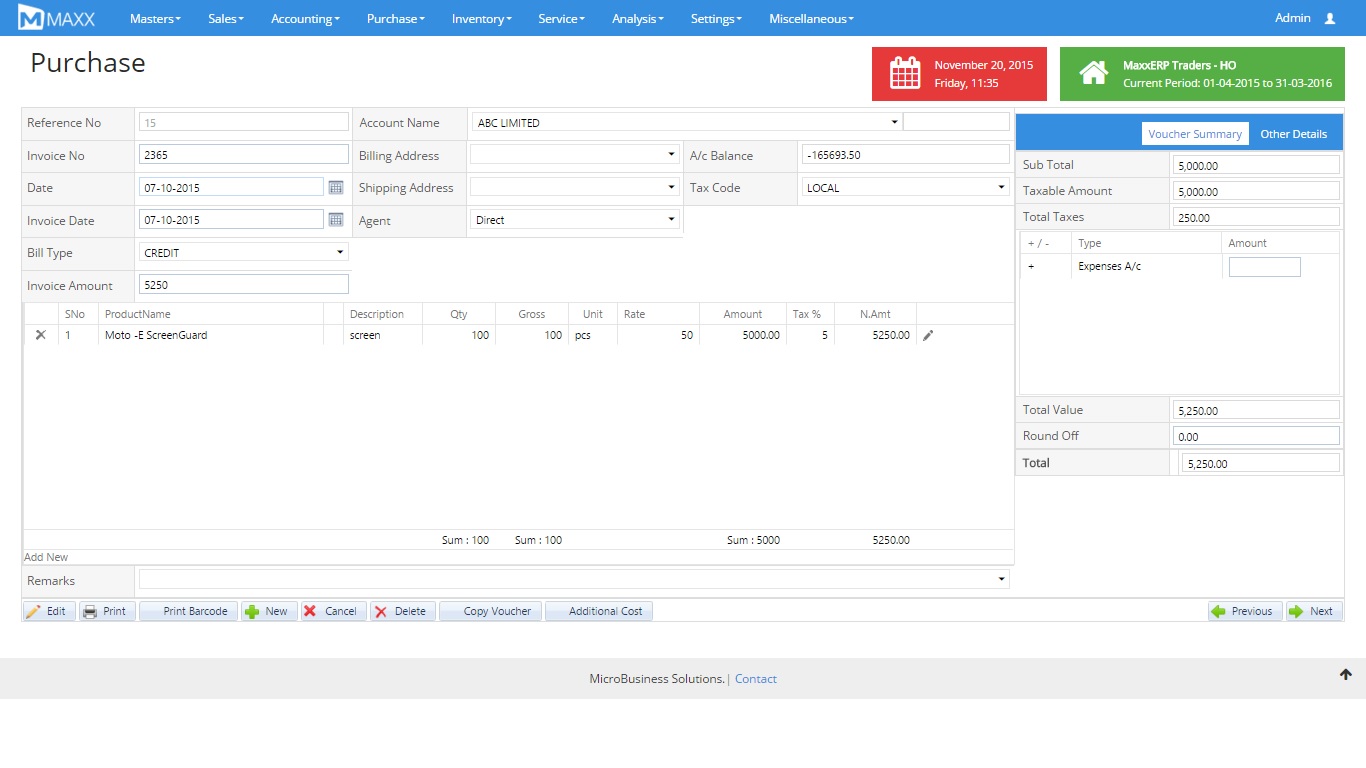Click the red calendar date tile
Screen dimensions: 1366x768
pos(959,74)
